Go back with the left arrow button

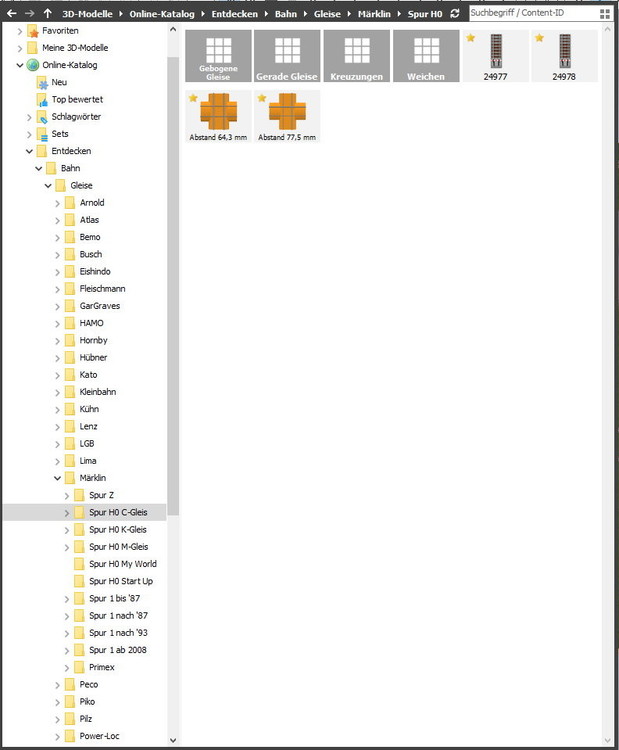(12, 13)
